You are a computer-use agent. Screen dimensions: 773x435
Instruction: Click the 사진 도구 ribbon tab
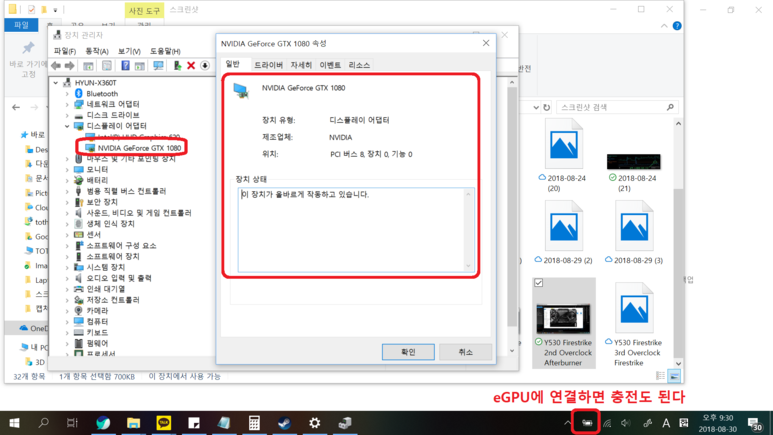pos(144,10)
